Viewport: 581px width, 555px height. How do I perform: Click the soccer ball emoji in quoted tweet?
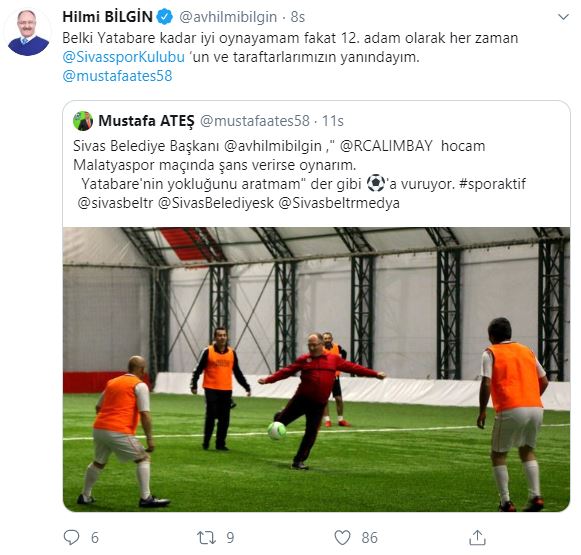click(x=376, y=183)
